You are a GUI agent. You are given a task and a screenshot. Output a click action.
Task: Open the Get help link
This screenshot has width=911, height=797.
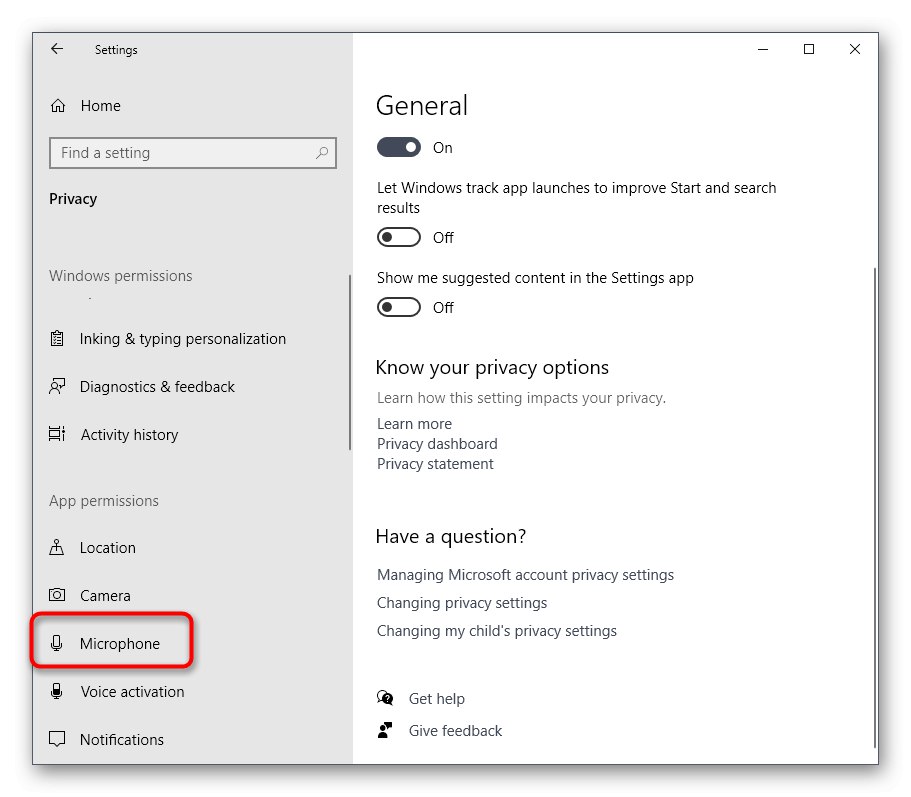tap(436, 699)
